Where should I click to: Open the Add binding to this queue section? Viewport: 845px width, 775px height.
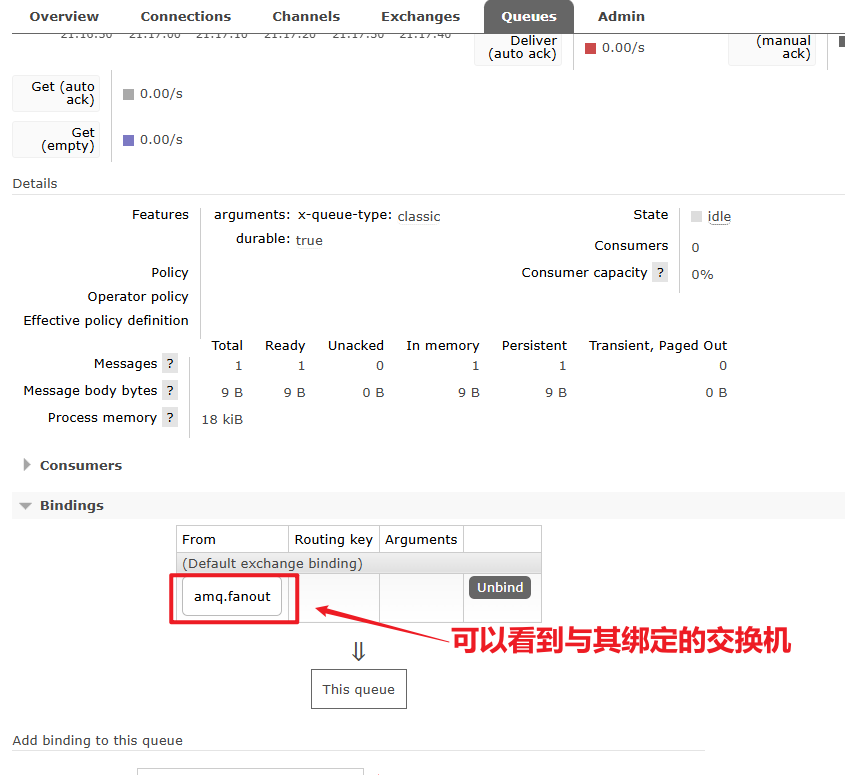point(97,741)
